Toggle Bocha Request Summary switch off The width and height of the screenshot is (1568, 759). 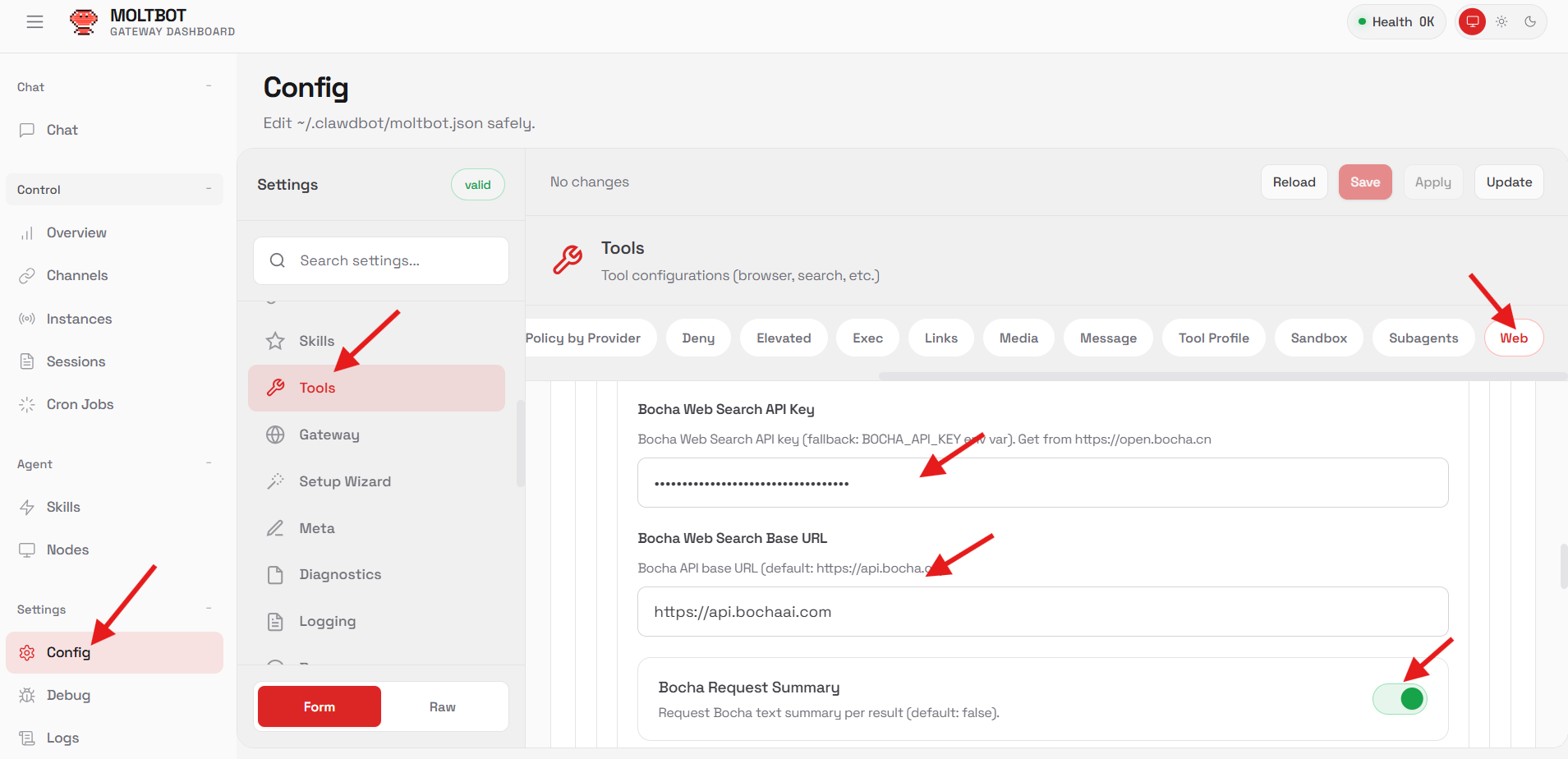tap(1400, 699)
